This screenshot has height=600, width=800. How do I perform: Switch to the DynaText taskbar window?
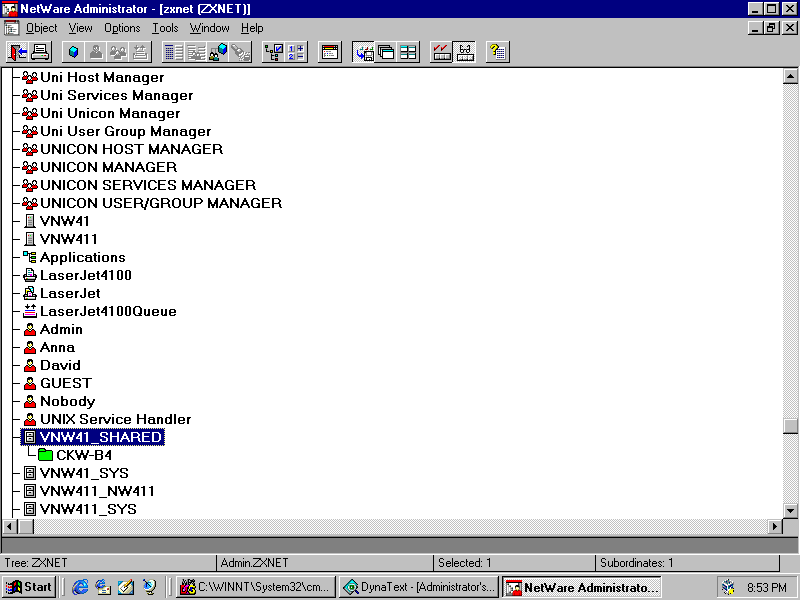[420, 587]
